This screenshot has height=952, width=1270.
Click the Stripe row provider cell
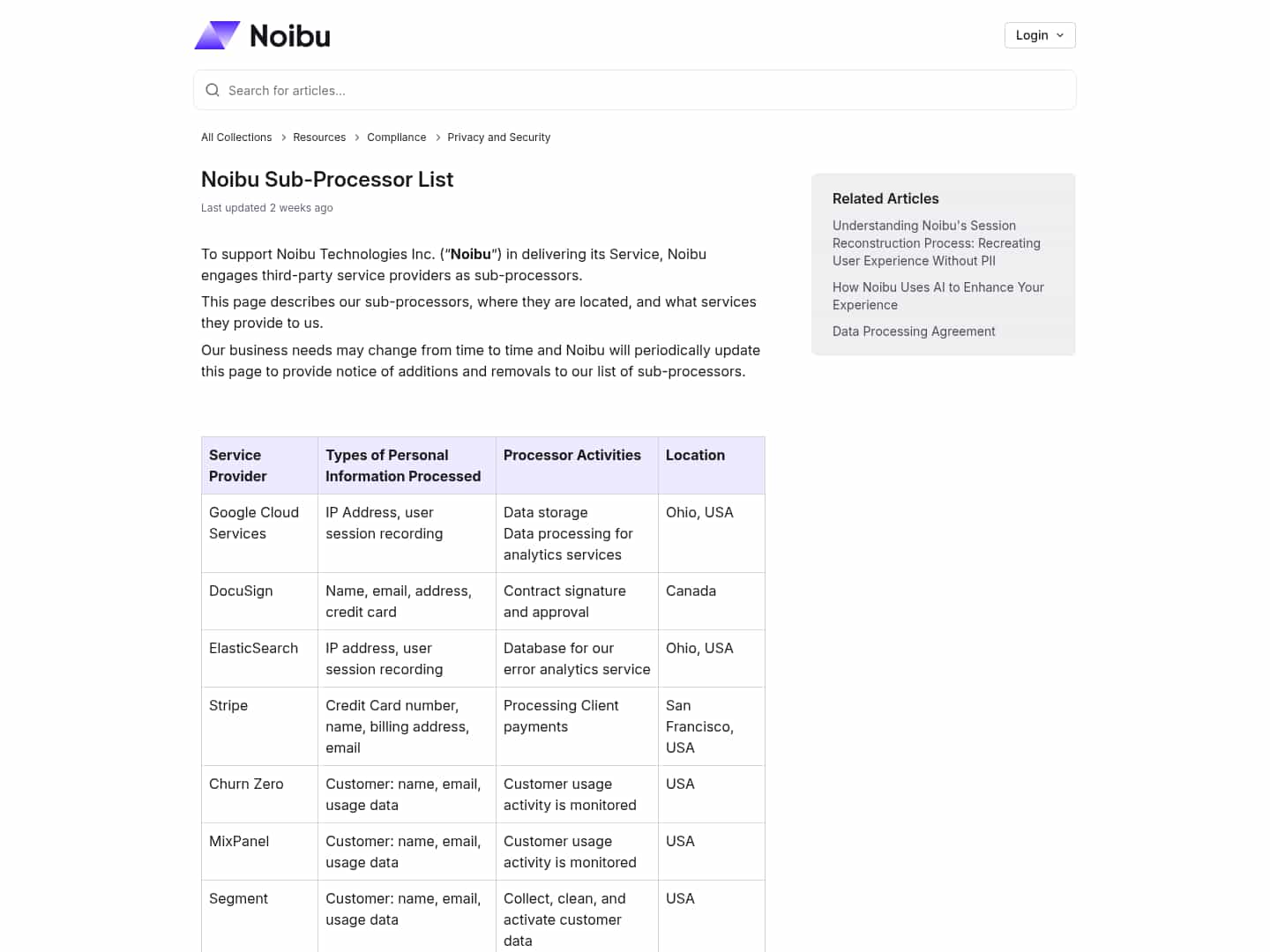click(x=228, y=705)
